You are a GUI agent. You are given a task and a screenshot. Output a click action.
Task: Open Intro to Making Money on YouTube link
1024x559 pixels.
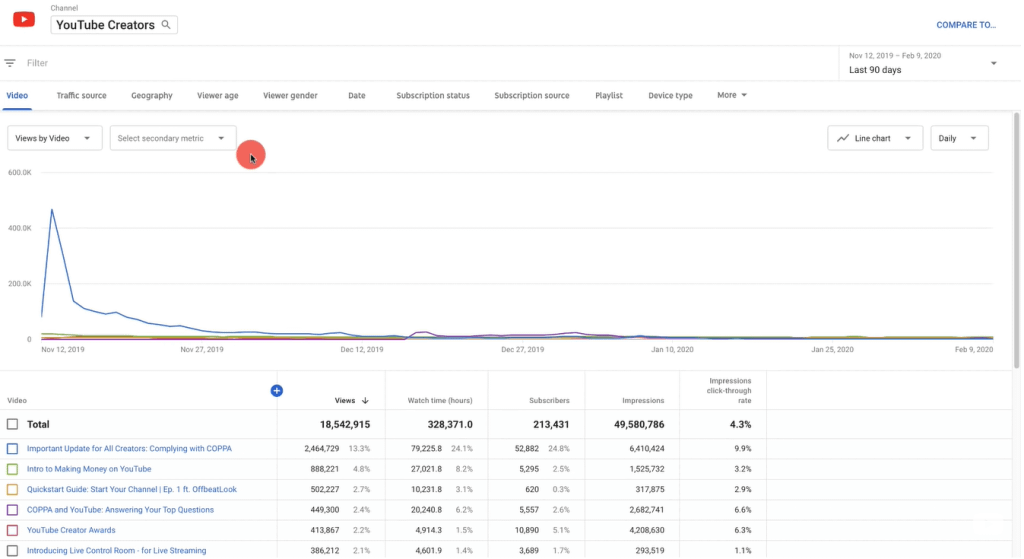pos(89,470)
